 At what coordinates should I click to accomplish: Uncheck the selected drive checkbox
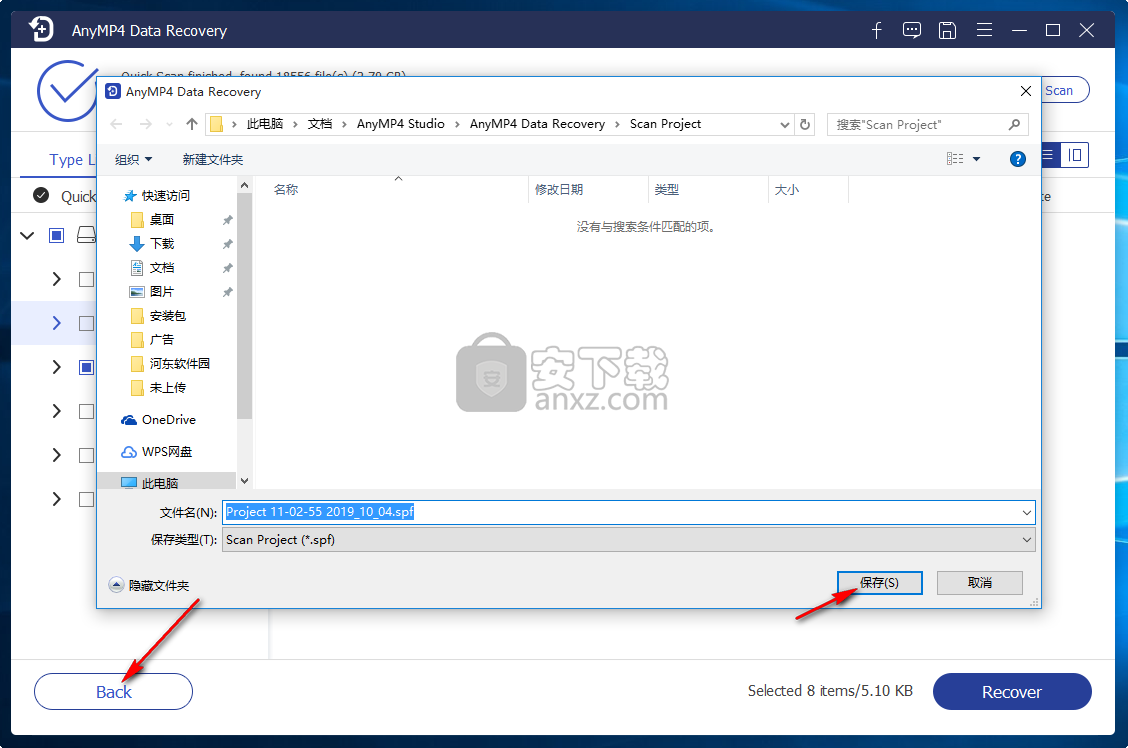[57, 235]
